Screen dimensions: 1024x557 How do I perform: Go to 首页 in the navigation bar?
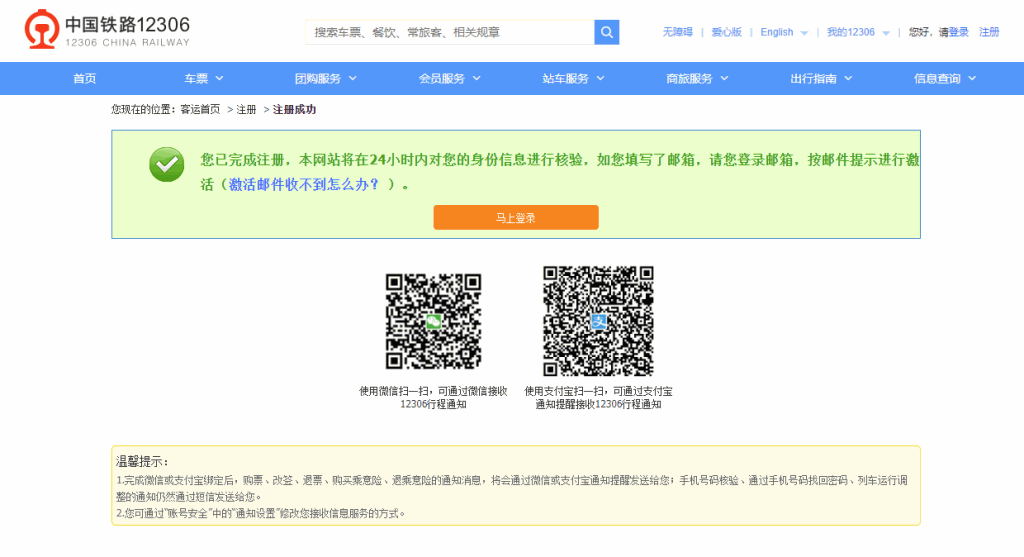pos(85,78)
